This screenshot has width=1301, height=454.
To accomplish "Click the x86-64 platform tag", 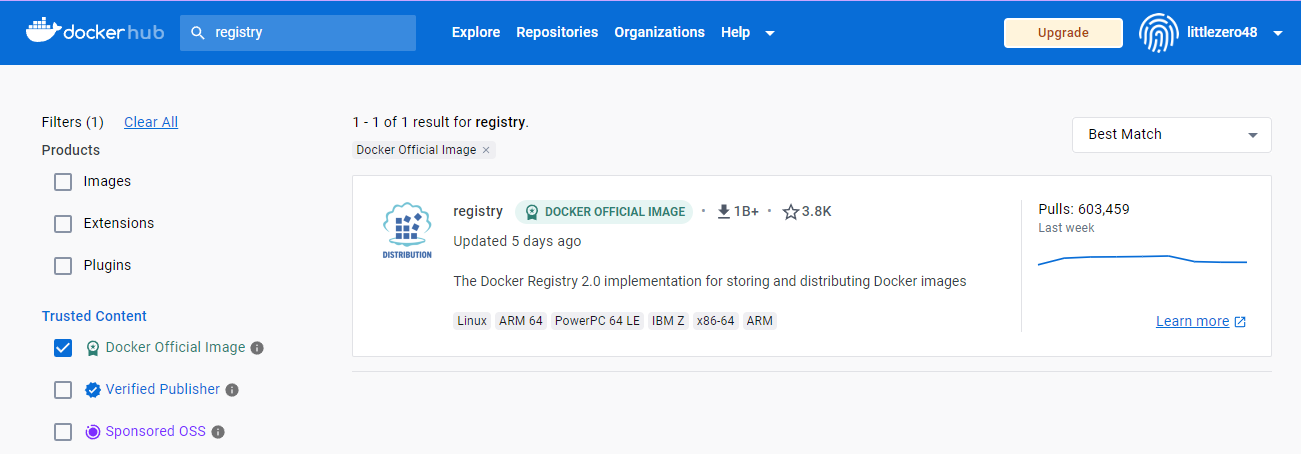I will [x=715, y=321].
